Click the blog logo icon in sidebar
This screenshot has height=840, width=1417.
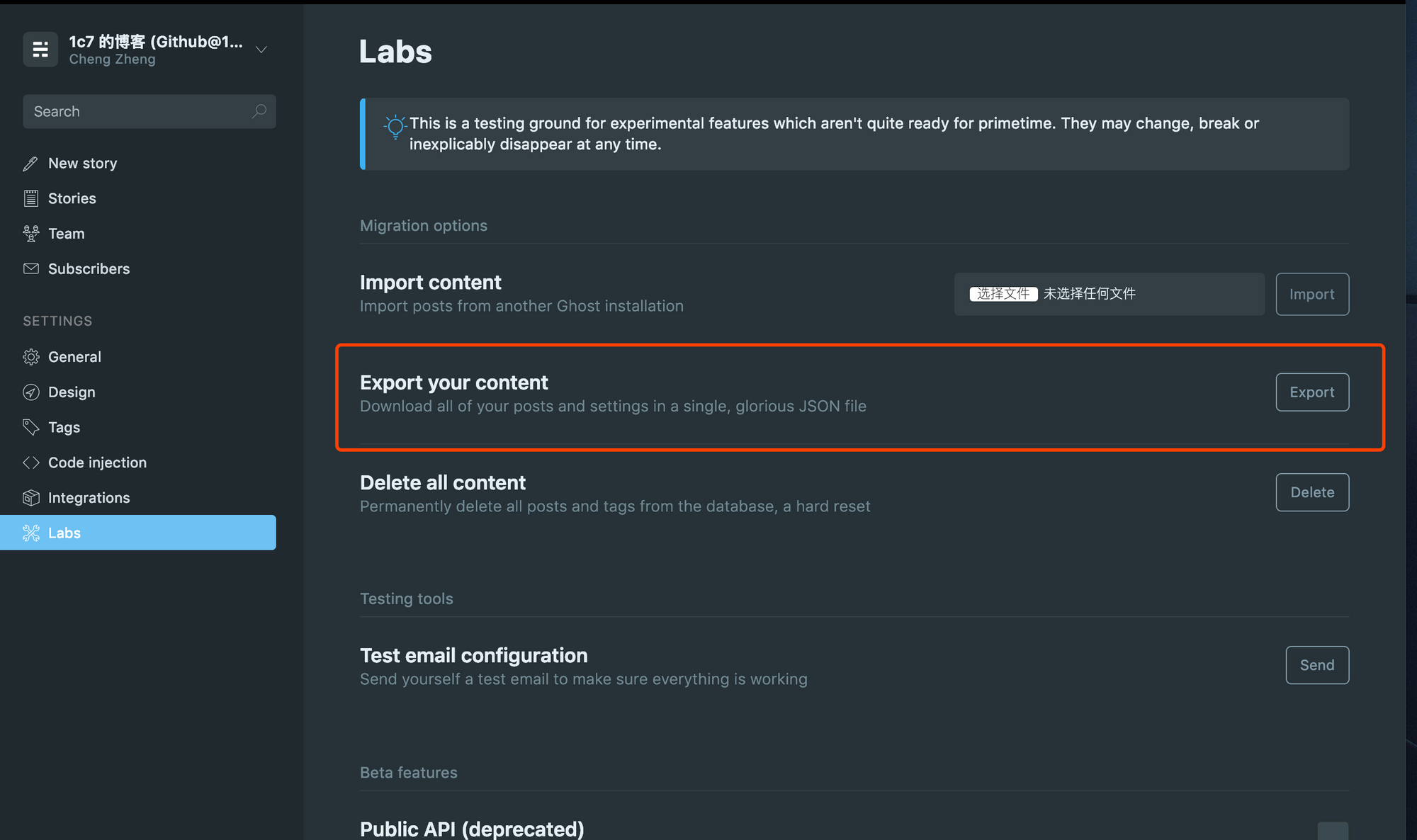40,50
